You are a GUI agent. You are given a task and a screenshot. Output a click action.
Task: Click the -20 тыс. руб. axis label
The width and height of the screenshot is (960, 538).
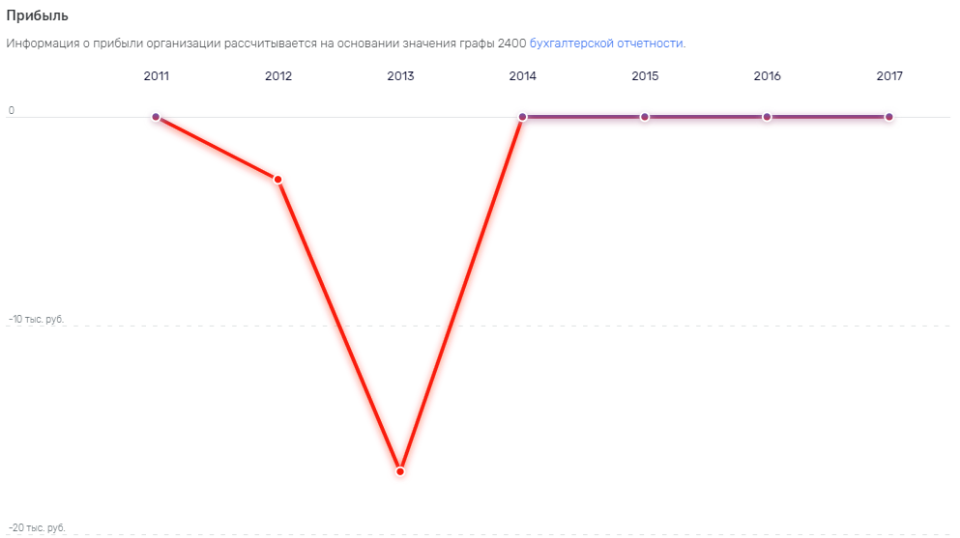(37, 528)
